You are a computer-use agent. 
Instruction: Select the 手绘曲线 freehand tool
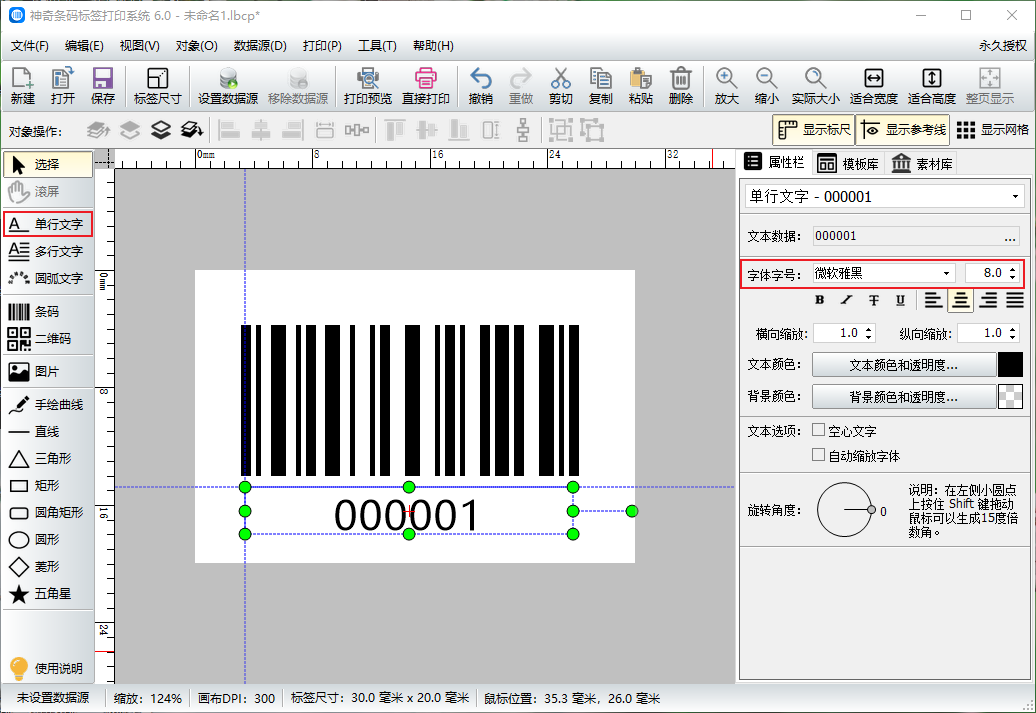pos(48,404)
